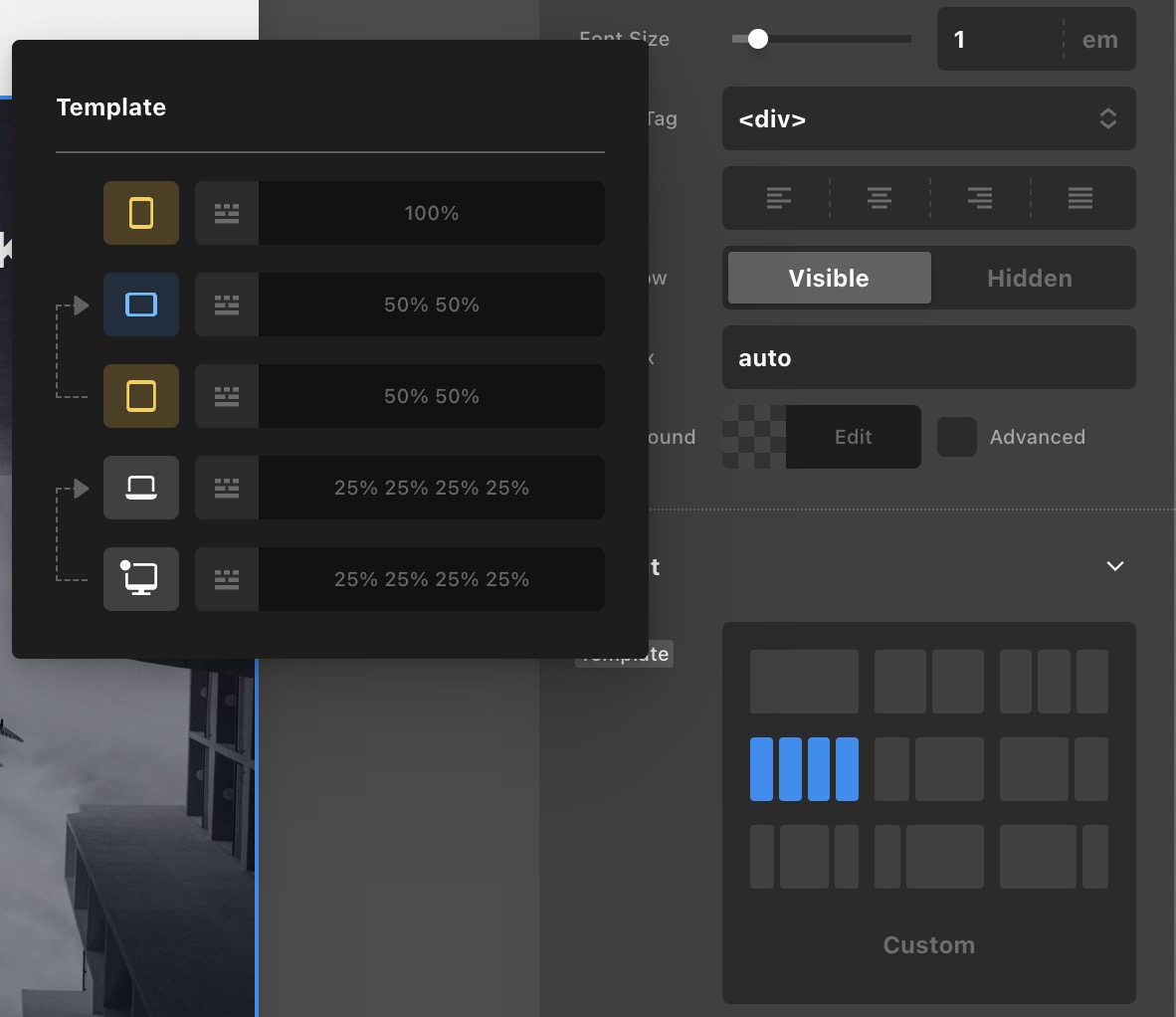Screen dimensions: 1176x1017
Task: Align text to the left
Action: [x=779, y=198]
